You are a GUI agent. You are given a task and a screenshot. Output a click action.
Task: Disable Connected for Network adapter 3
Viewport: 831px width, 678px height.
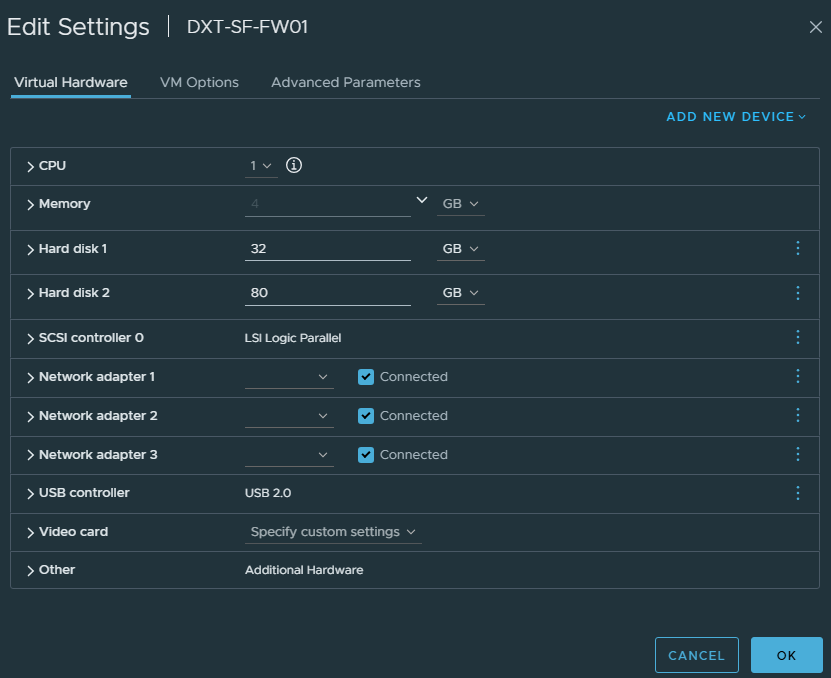tap(366, 455)
